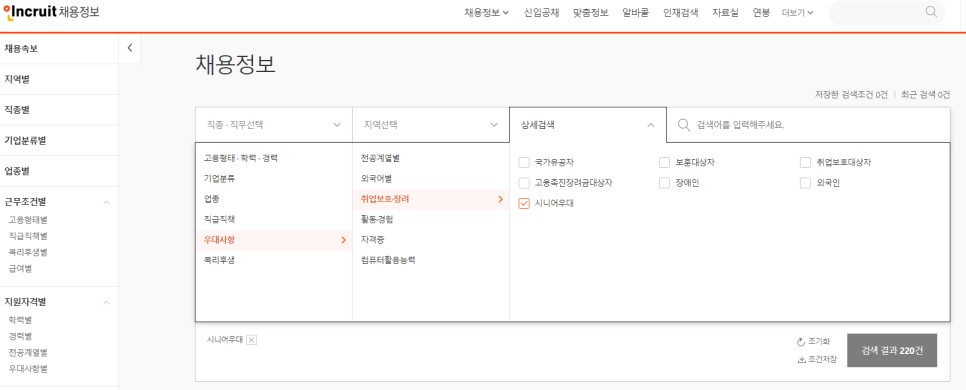Open 학력별 in the sidebar
The width and height of the screenshot is (966, 390).
pyautogui.click(x=20, y=320)
